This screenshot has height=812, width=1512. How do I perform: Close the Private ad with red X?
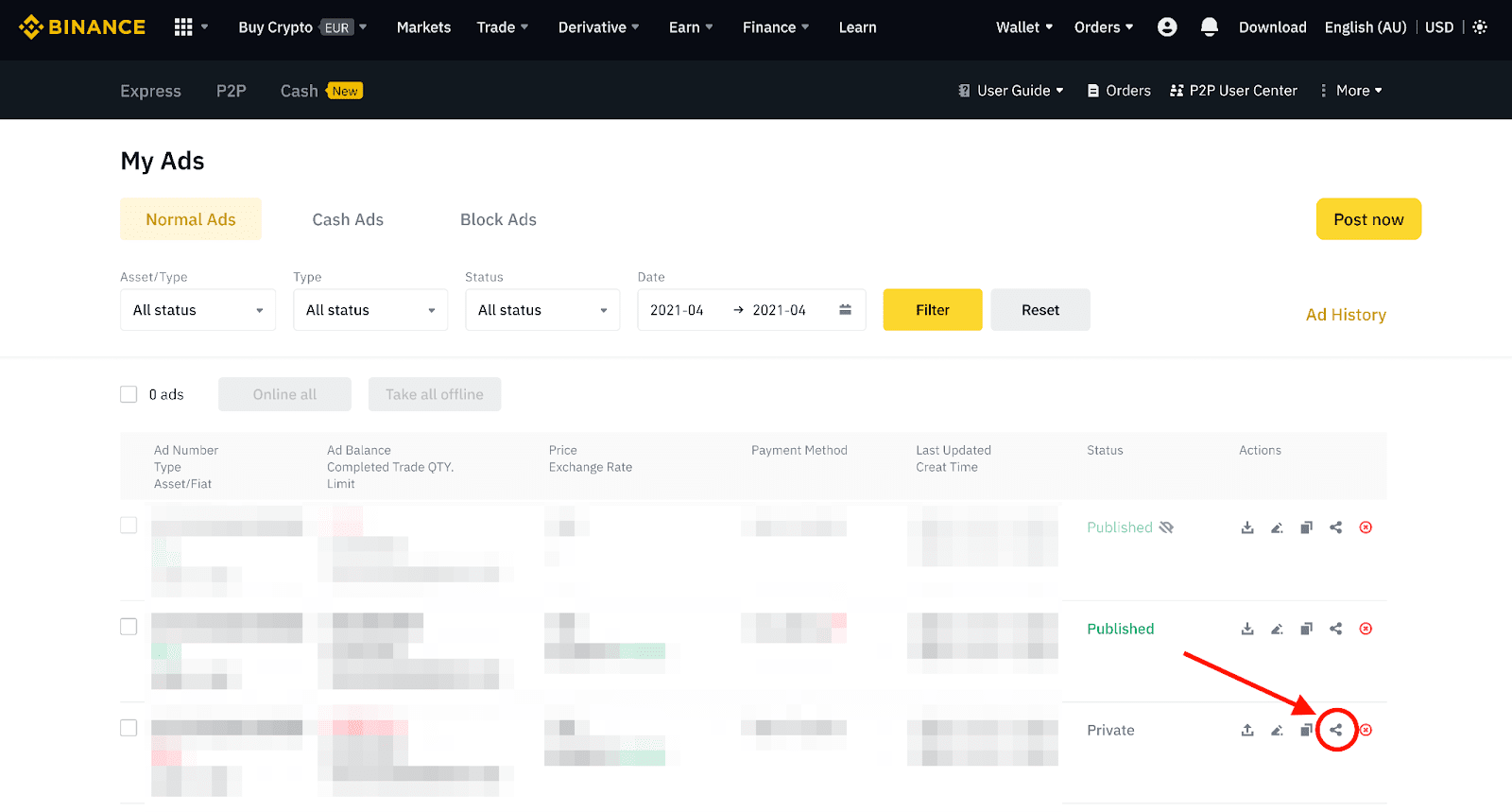pos(1366,730)
